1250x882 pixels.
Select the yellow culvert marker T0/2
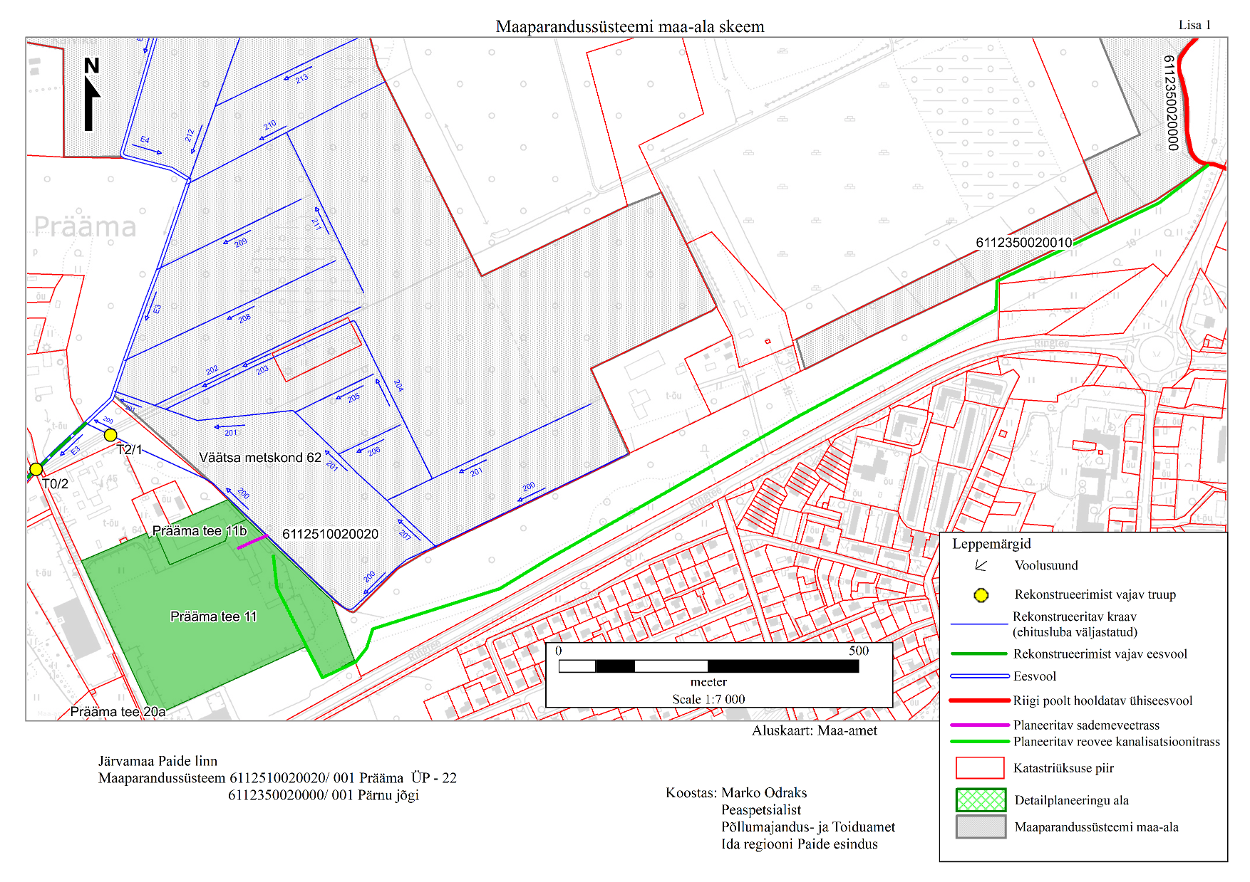click(x=36, y=469)
